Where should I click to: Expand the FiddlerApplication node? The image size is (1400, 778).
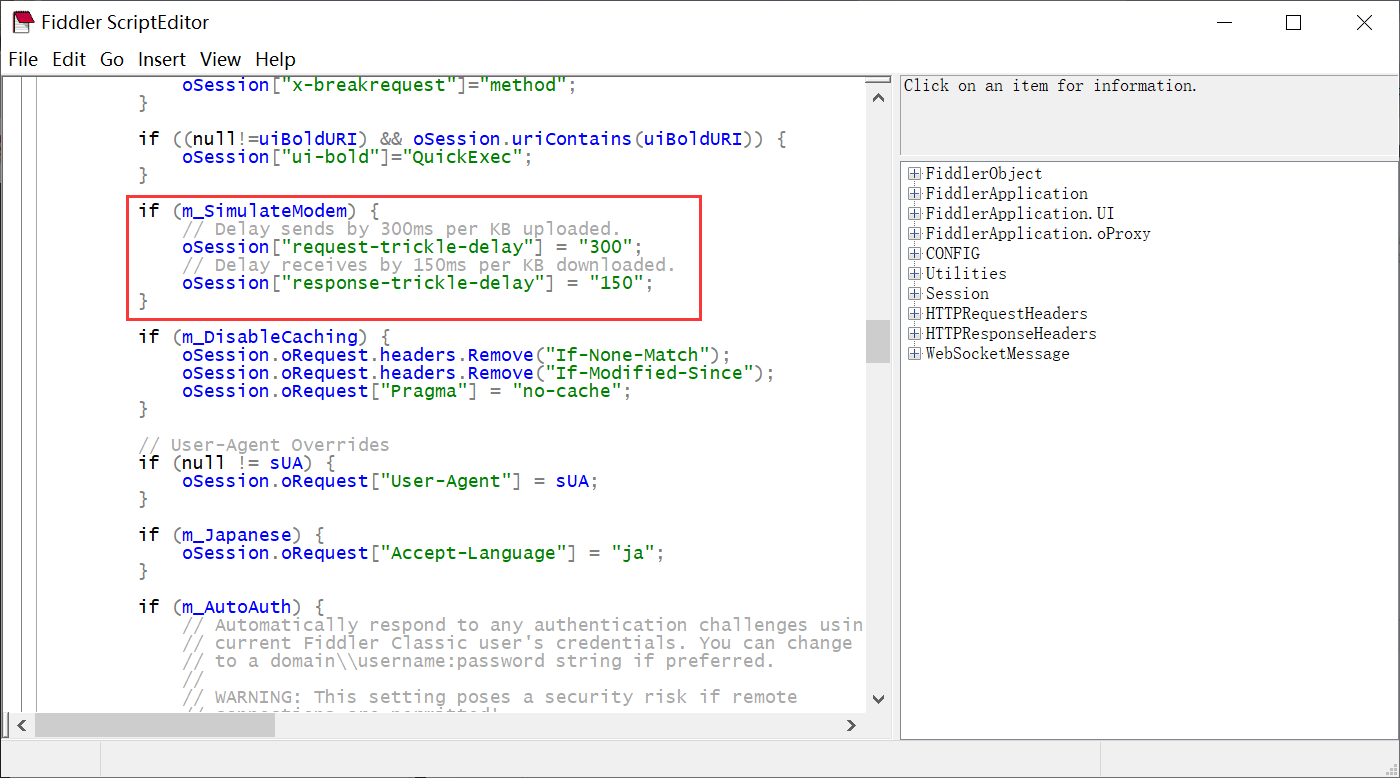point(914,194)
